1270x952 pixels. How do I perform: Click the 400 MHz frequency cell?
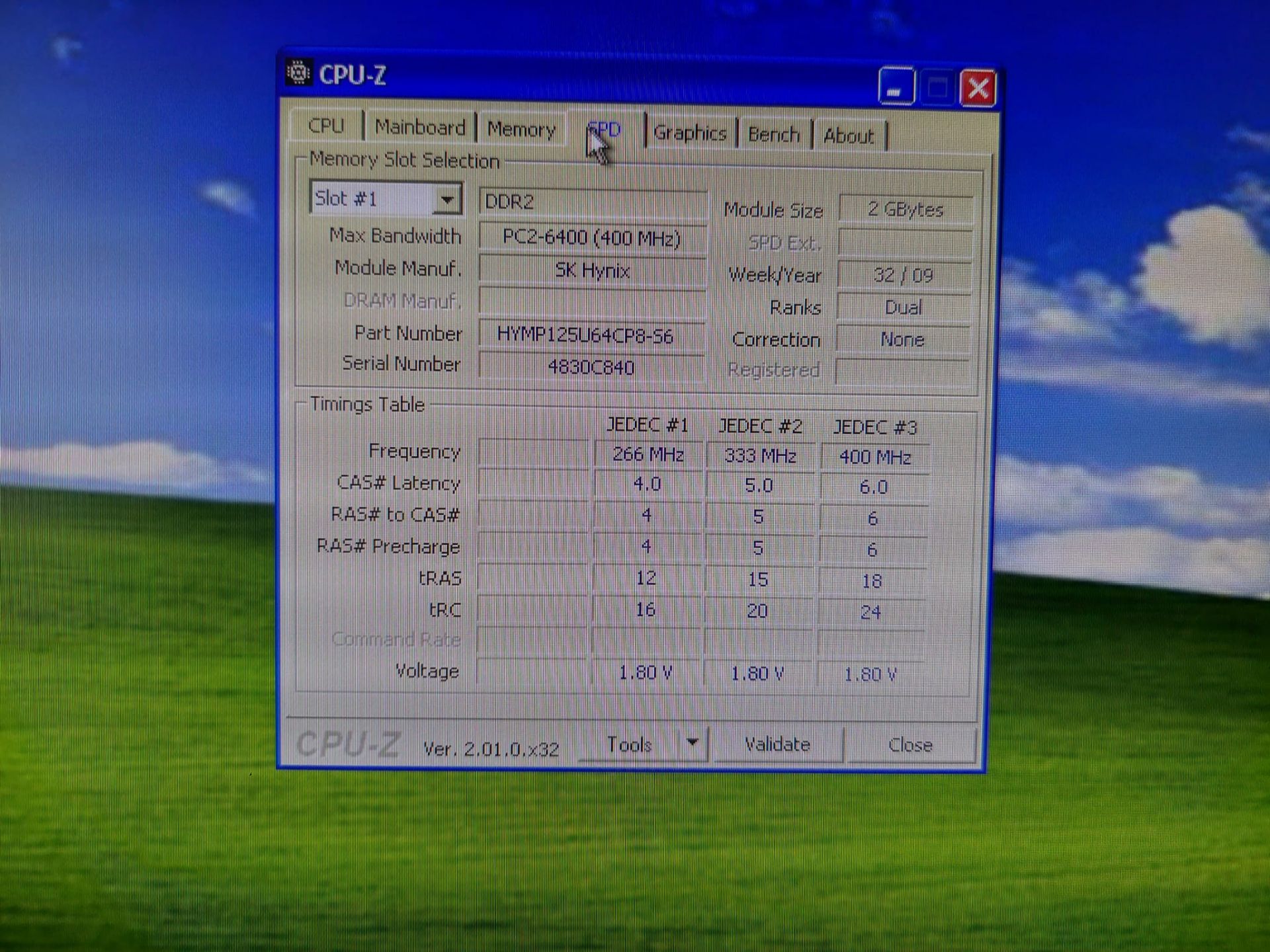tap(875, 457)
